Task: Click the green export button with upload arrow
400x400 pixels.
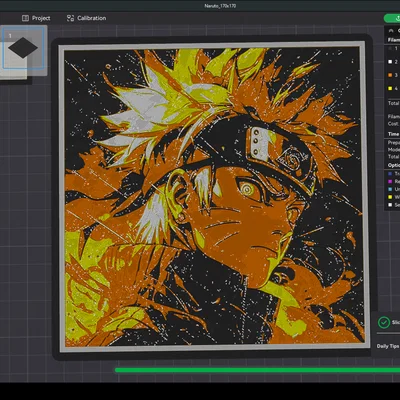Action: pos(393,18)
